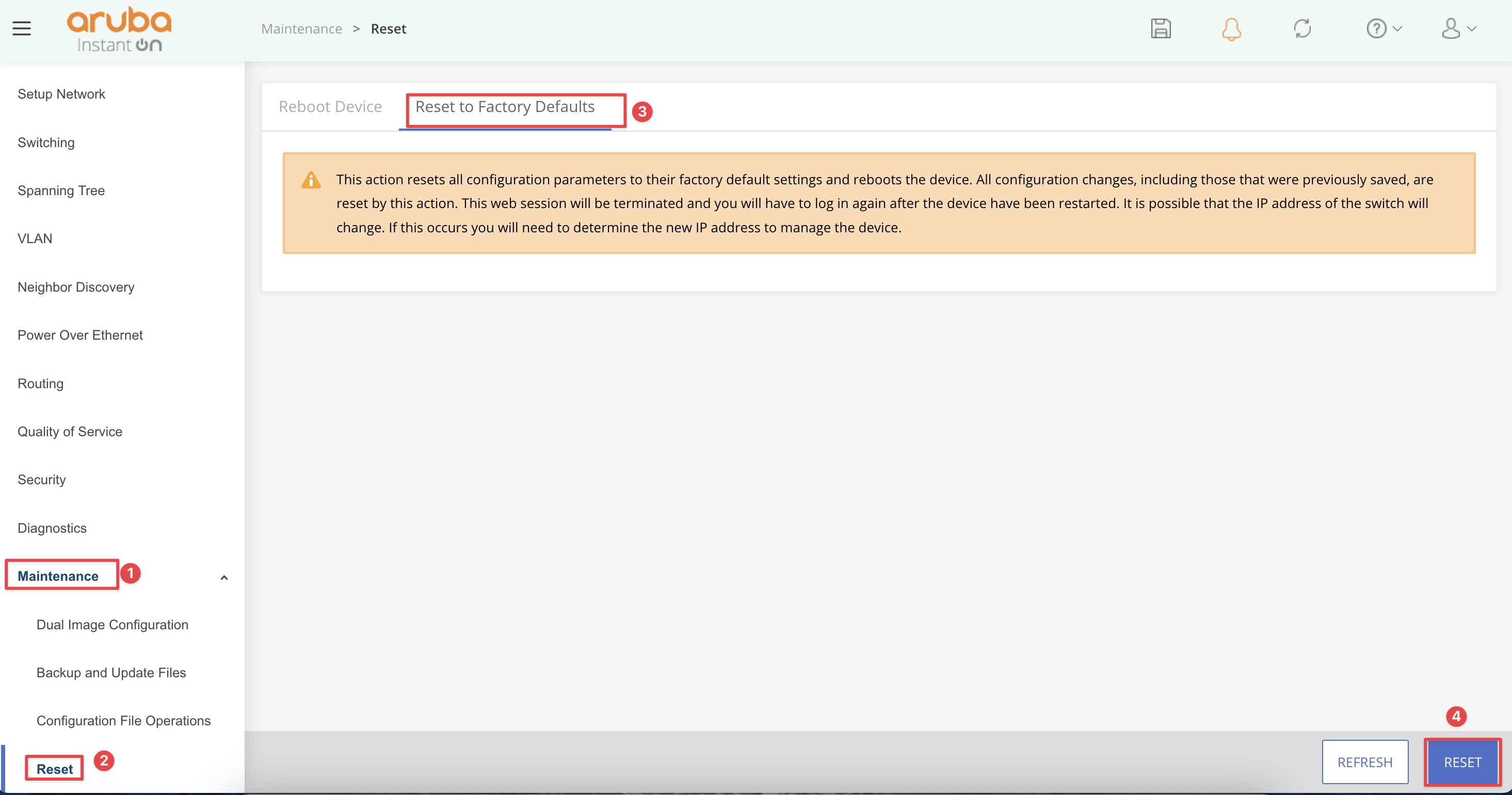Open Quality of Service menu item
Image resolution: width=1512 pixels, height=795 pixels.
click(70, 432)
